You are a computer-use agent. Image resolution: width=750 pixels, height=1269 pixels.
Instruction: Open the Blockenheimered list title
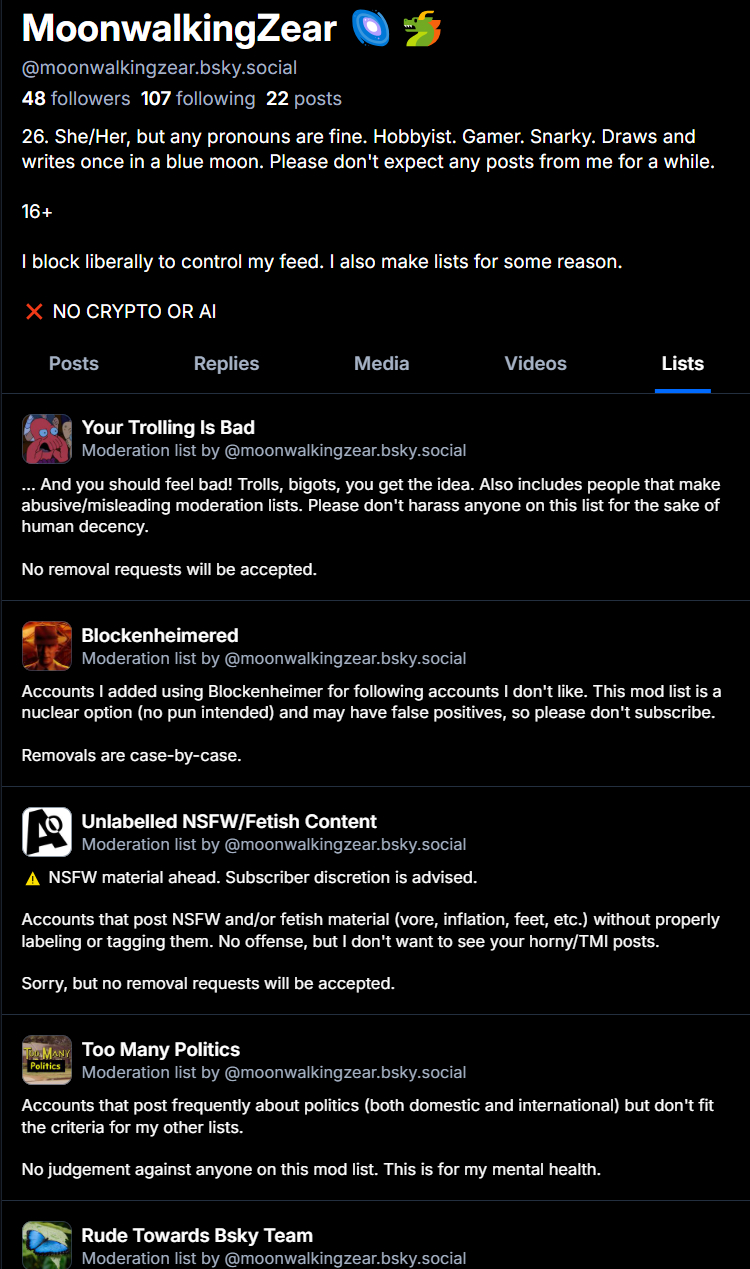[160, 635]
